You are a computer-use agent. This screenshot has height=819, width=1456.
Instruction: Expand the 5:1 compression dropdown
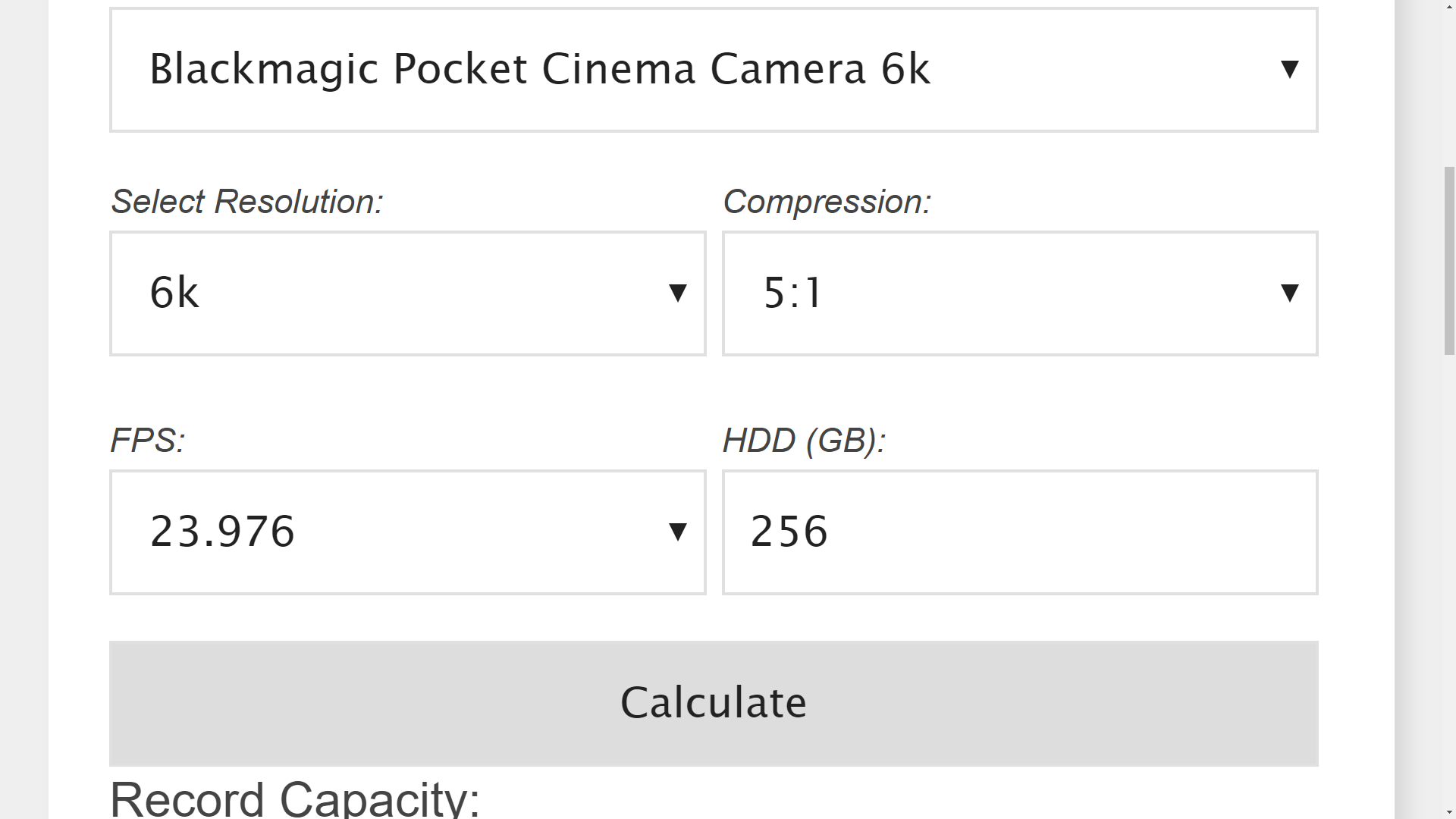(1019, 293)
